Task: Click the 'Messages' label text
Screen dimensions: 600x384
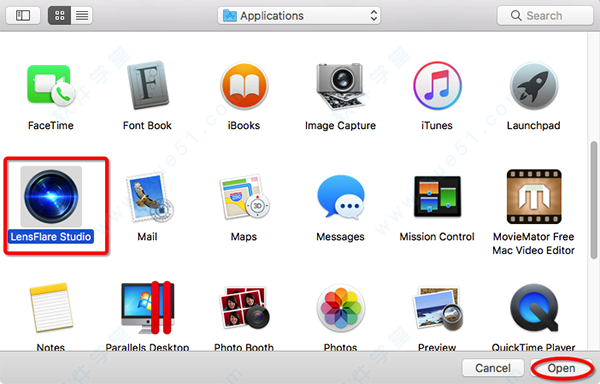Action: click(340, 237)
